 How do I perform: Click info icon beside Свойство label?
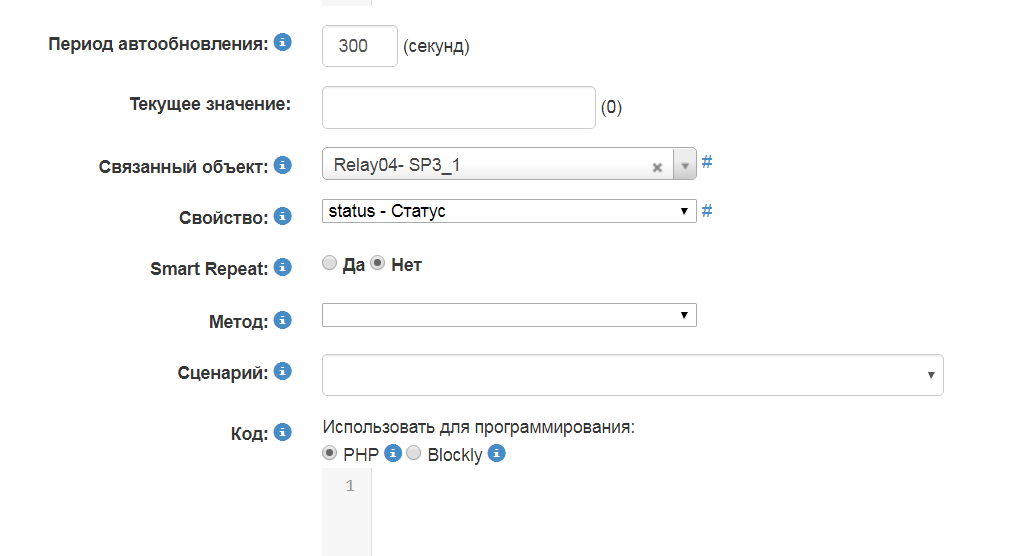283,216
